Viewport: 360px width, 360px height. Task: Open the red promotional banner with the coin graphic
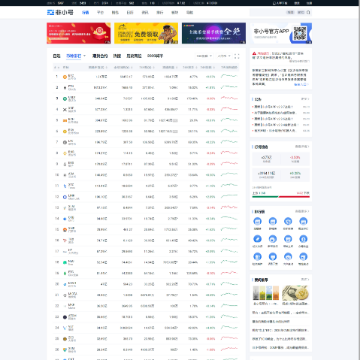pos(79,33)
